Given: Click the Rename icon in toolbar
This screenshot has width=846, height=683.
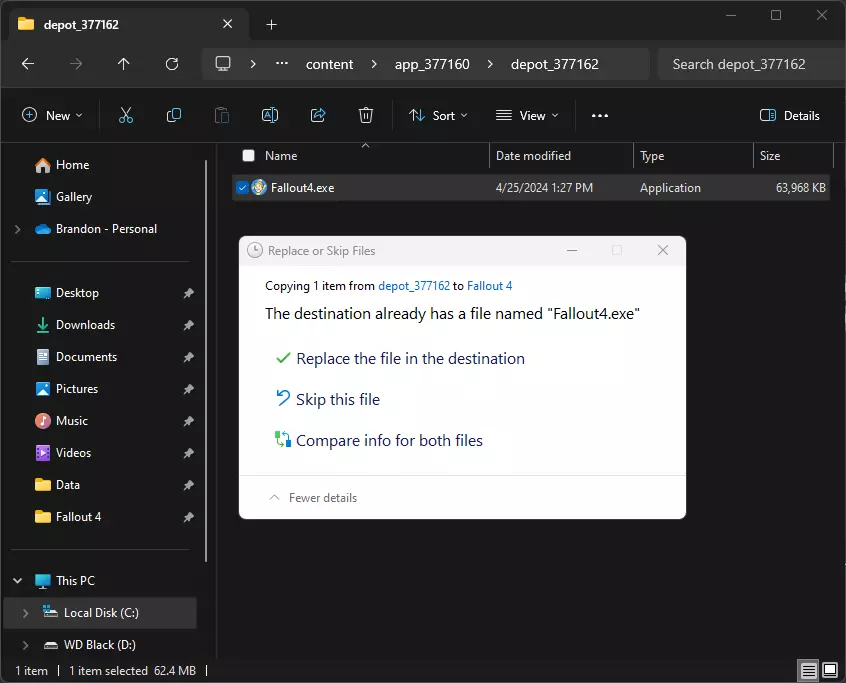Looking at the screenshot, I should pyautogui.click(x=270, y=115).
